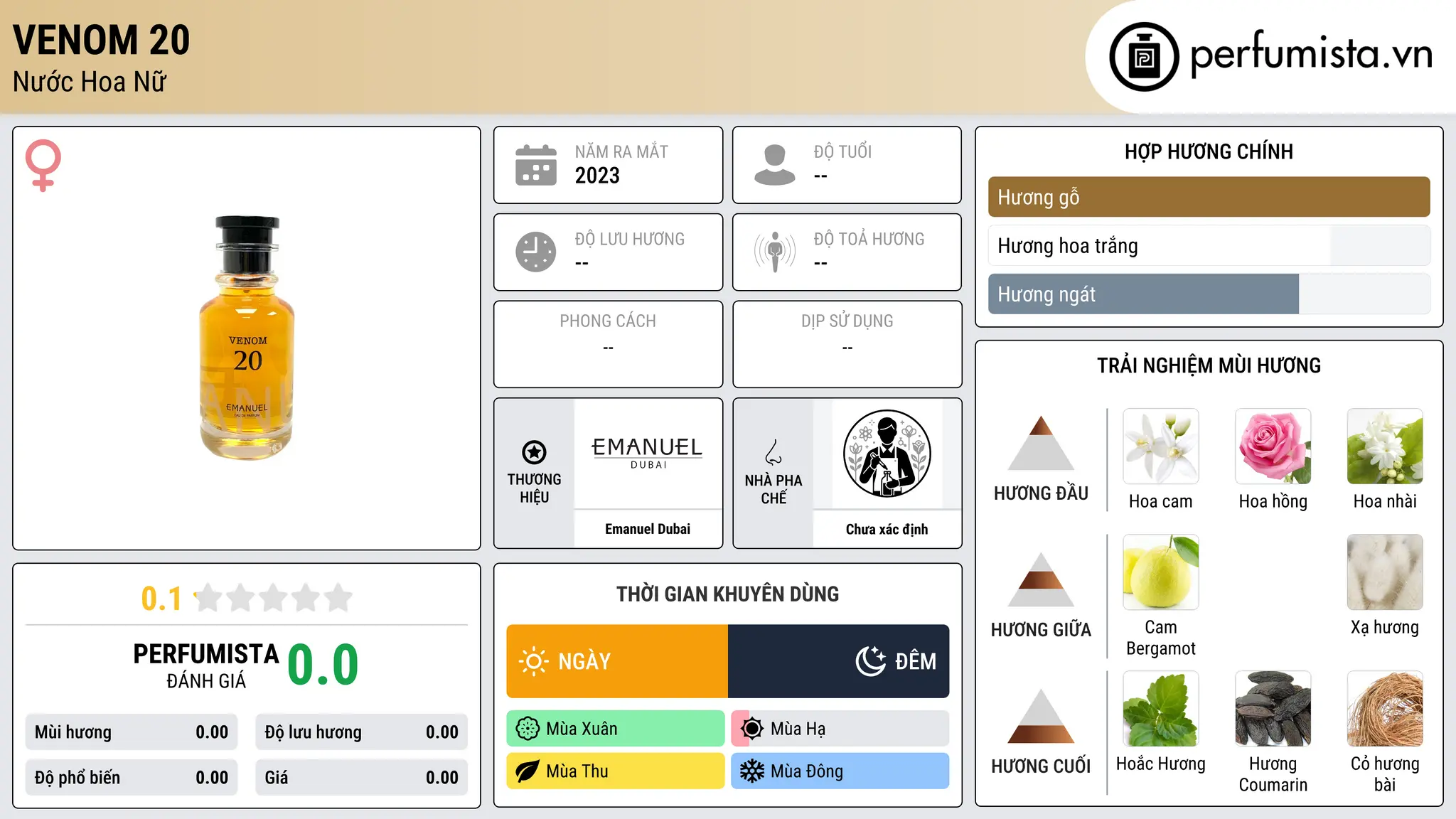This screenshot has width=1456, height=819.
Task: Select the Hoa cam note image
Action: click(1161, 446)
